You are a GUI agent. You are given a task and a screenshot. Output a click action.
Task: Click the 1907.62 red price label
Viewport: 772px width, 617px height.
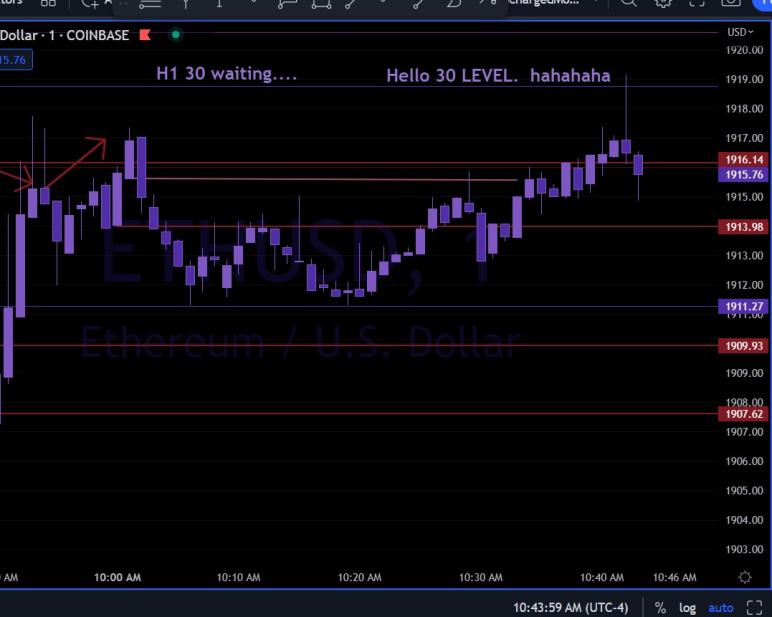[743, 414]
